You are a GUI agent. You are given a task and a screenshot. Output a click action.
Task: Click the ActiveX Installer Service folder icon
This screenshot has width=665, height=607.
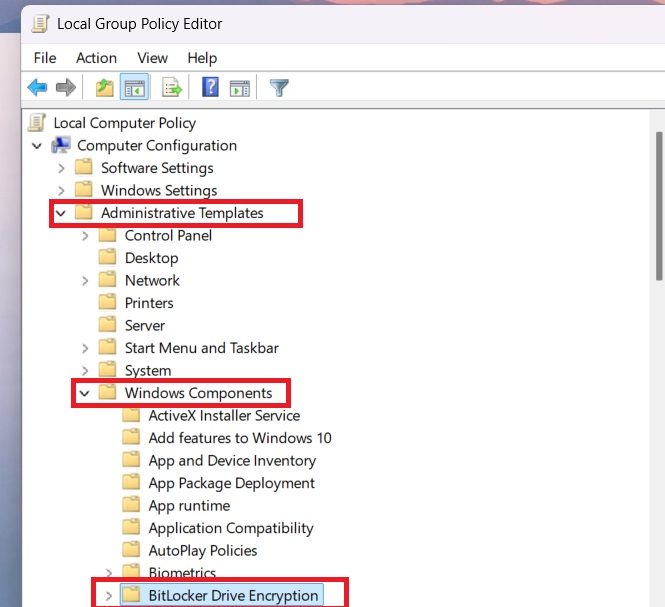point(131,414)
